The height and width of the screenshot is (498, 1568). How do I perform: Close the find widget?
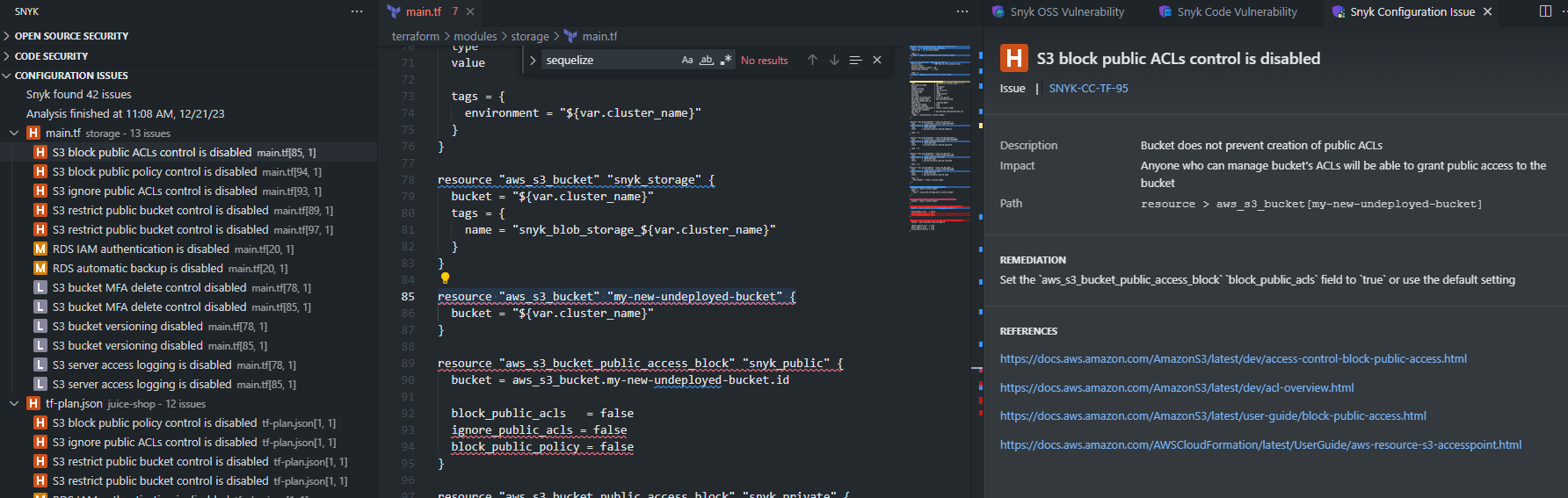coord(877,61)
